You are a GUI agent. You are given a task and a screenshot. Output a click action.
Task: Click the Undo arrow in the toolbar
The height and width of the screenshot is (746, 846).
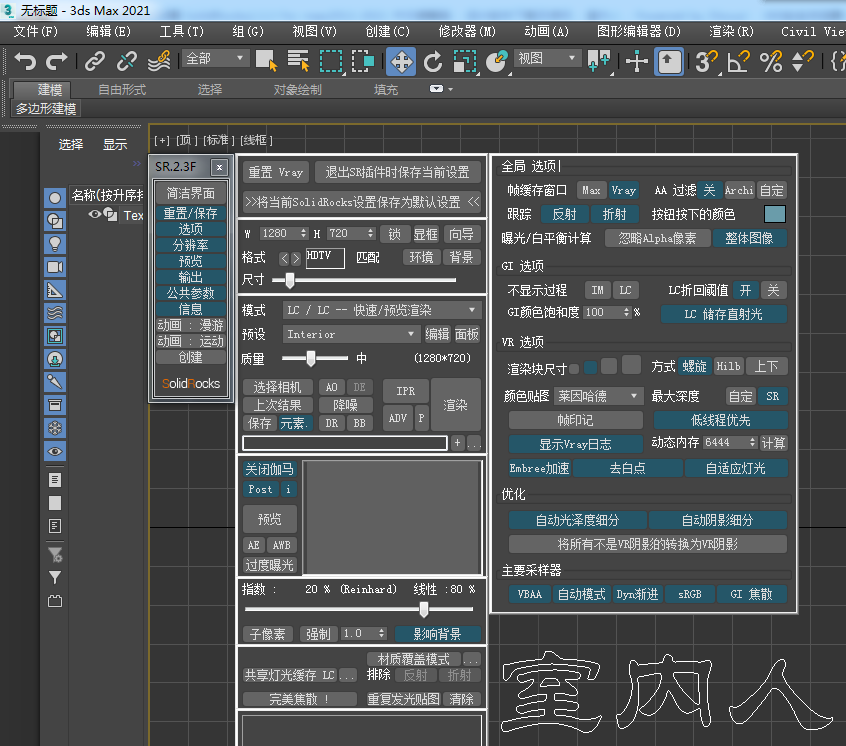point(25,62)
